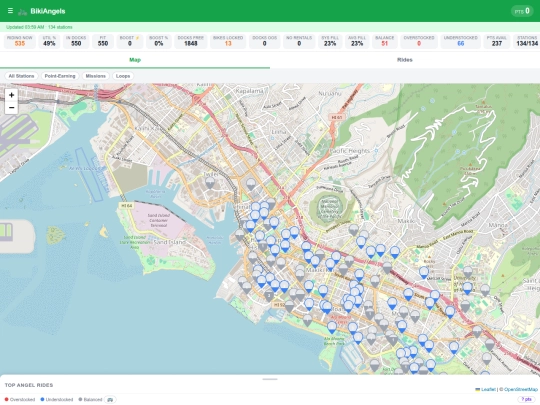
Task: Select the gray station marker on harbor pier
Action: coord(240,235)
